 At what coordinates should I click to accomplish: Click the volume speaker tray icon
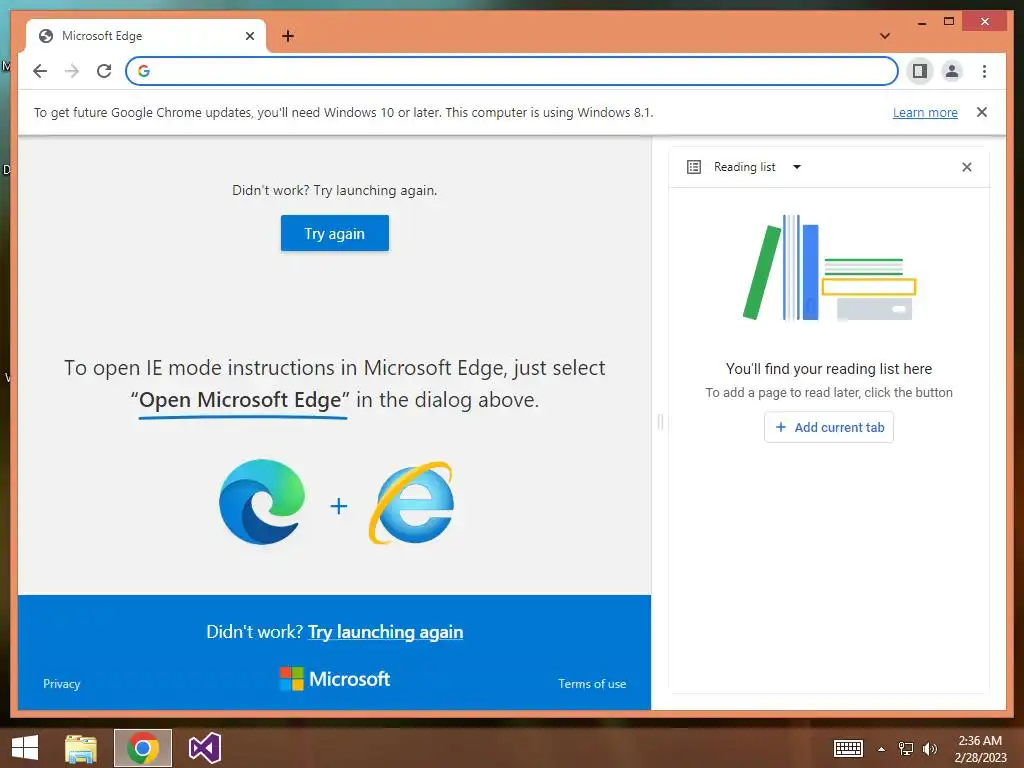click(930, 749)
